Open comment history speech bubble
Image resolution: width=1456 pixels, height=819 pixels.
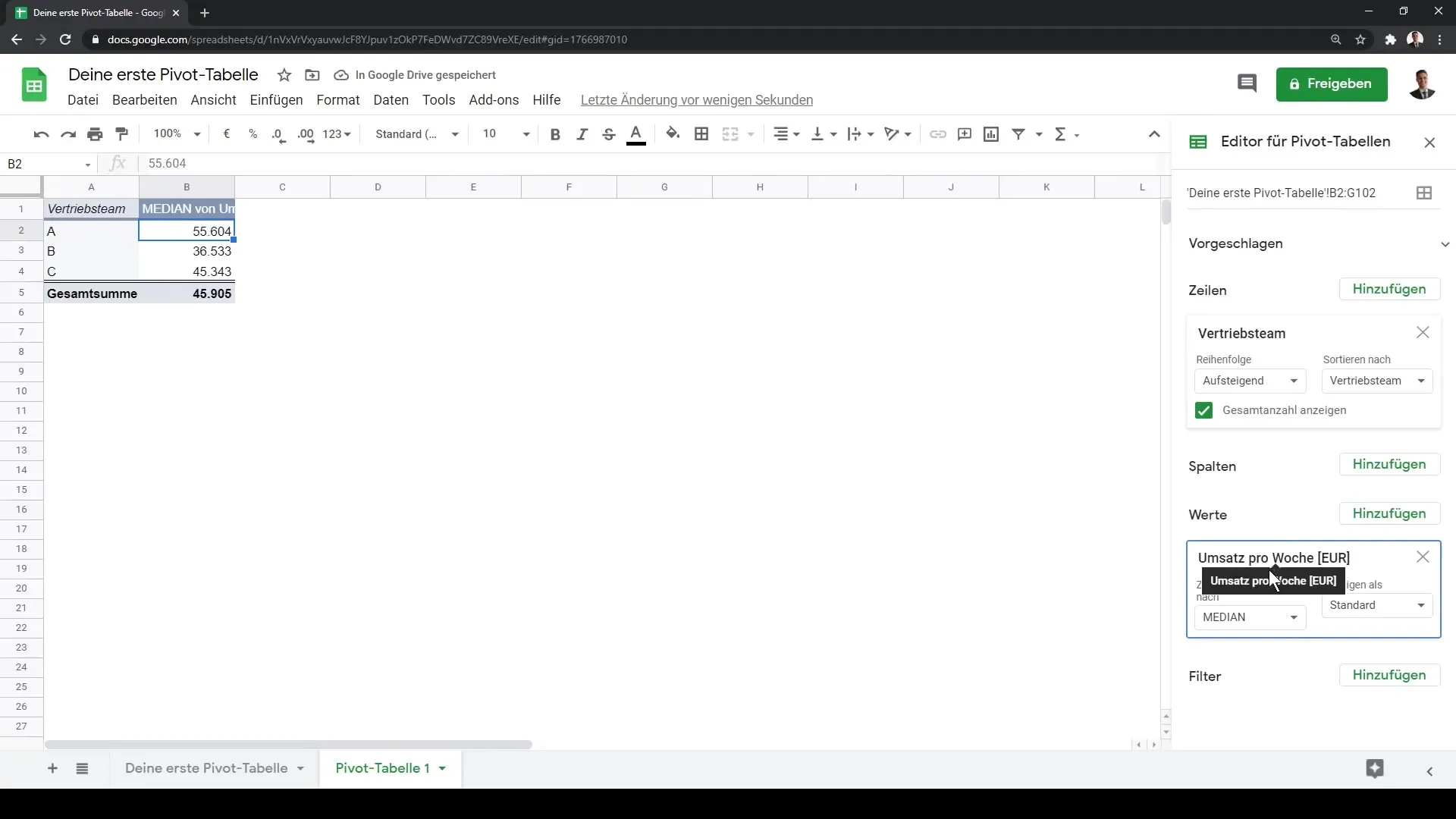tap(1247, 83)
